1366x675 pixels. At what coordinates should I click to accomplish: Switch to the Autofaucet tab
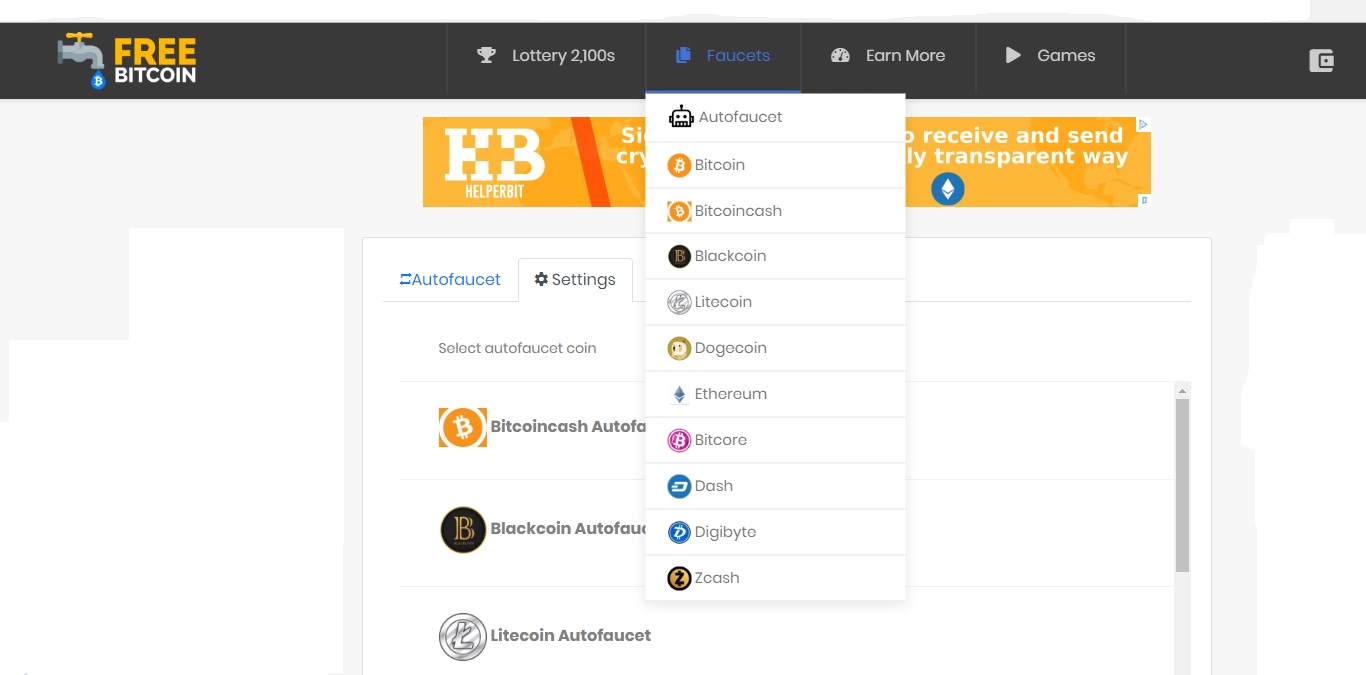click(x=450, y=280)
